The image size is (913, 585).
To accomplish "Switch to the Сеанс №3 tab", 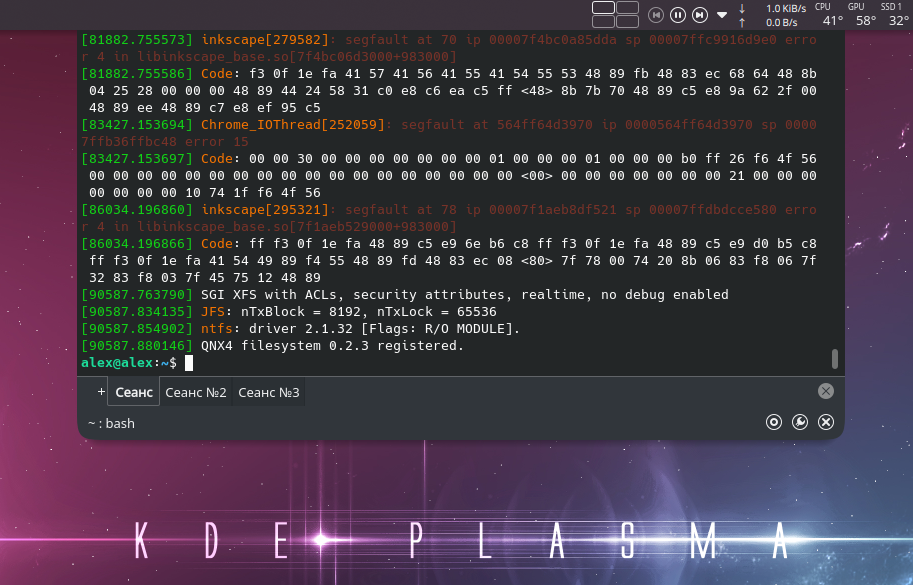I will click(x=268, y=392).
